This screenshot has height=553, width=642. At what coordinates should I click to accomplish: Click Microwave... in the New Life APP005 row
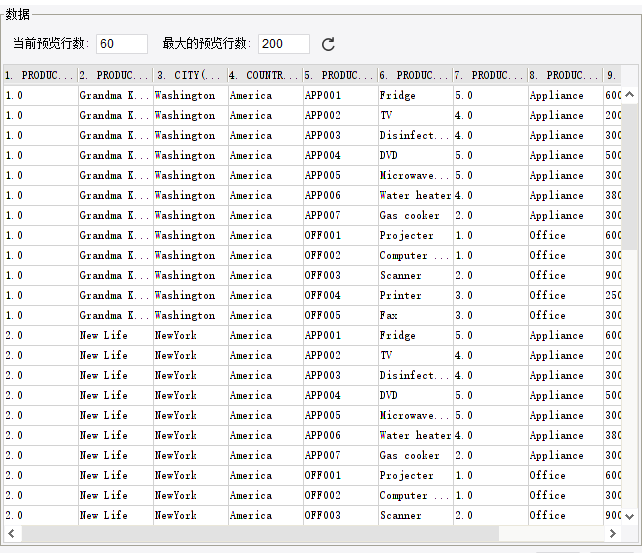(415, 416)
